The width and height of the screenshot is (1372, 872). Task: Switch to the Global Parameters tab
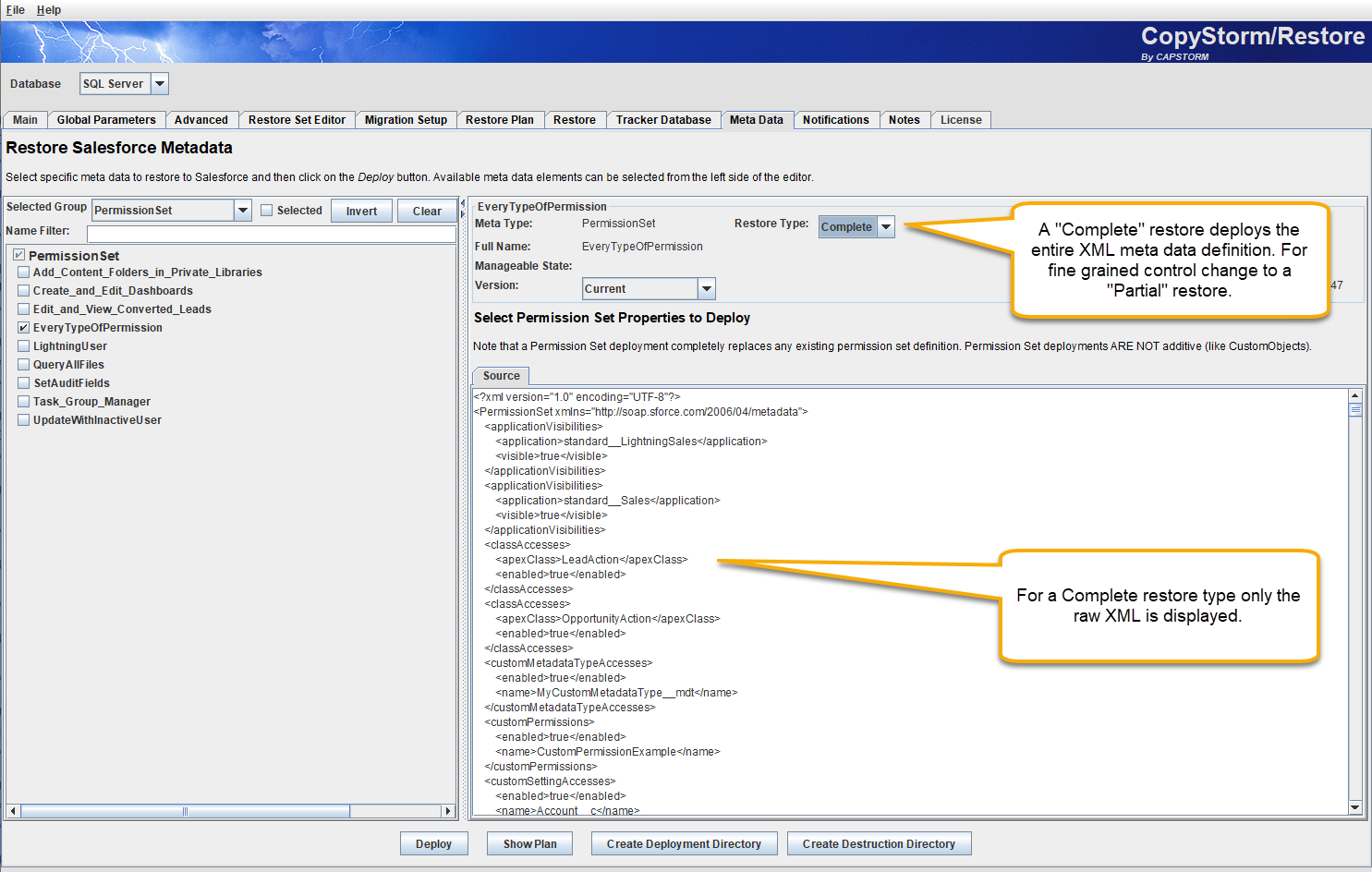[106, 120]
